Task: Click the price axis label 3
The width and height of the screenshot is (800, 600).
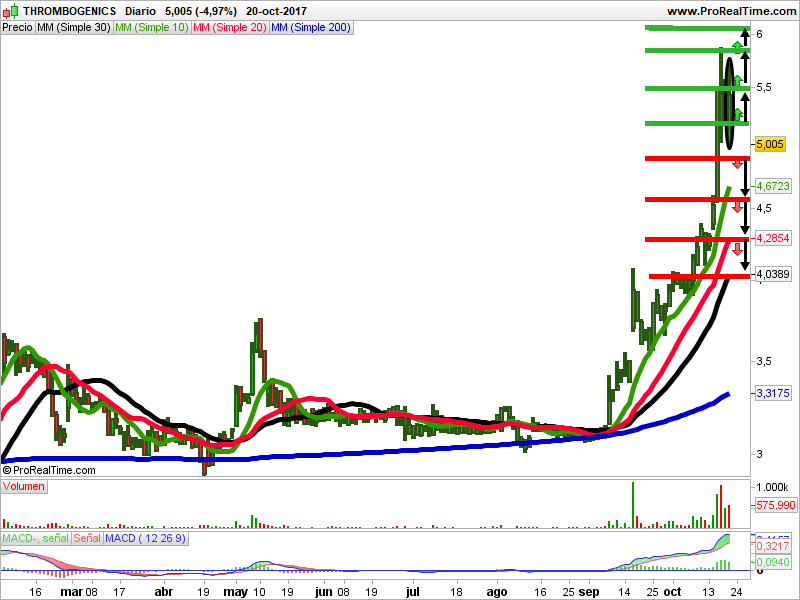Action: pos(760,454)
